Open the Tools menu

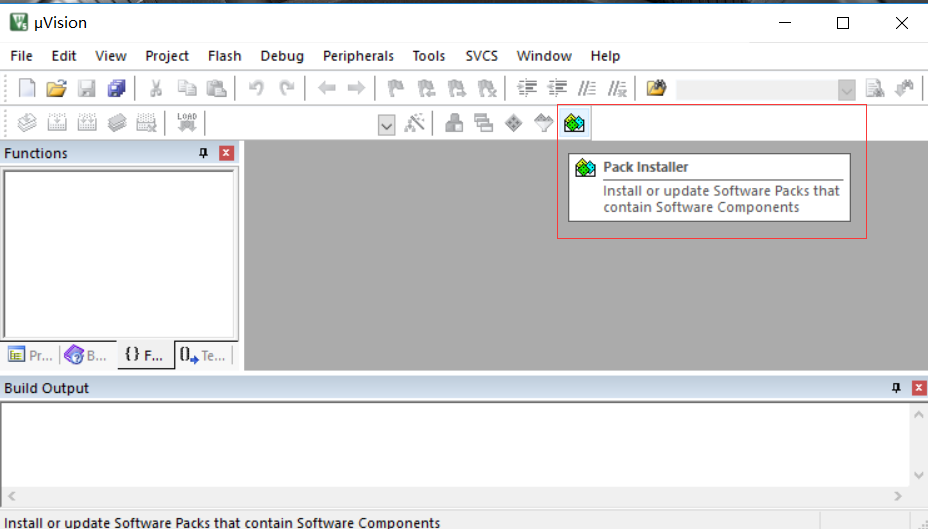pyautogui.click(x=428, y=56)
